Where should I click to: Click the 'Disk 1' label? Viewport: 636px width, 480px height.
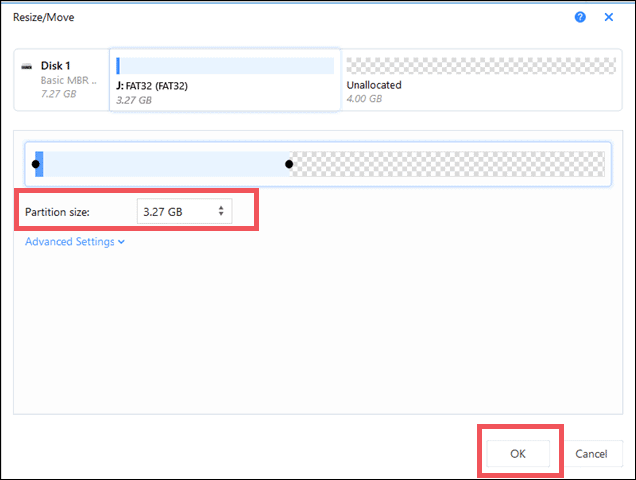[56, 66]
